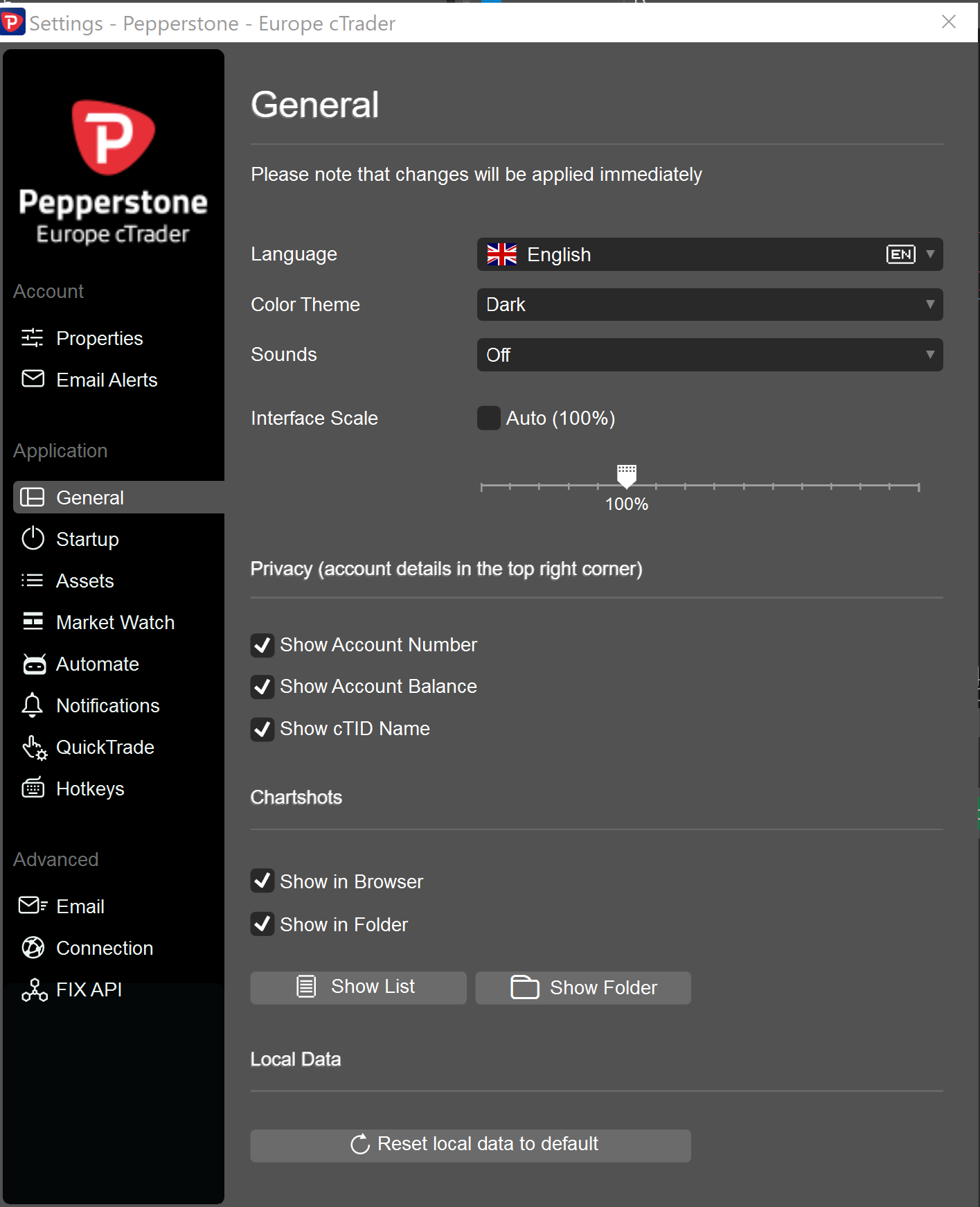Click the Pepperstone logo in the sidebar

click(x=114, y=173)
